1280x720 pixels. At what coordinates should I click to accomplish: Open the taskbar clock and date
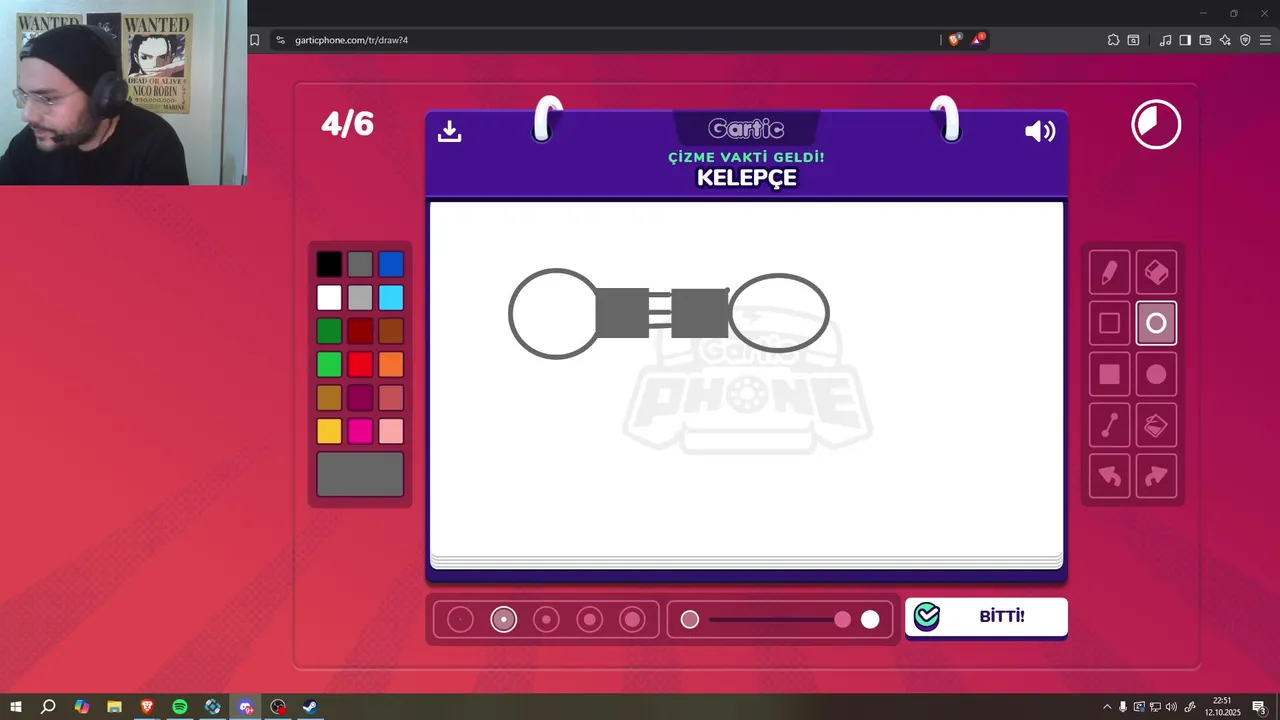(1221, 706)
